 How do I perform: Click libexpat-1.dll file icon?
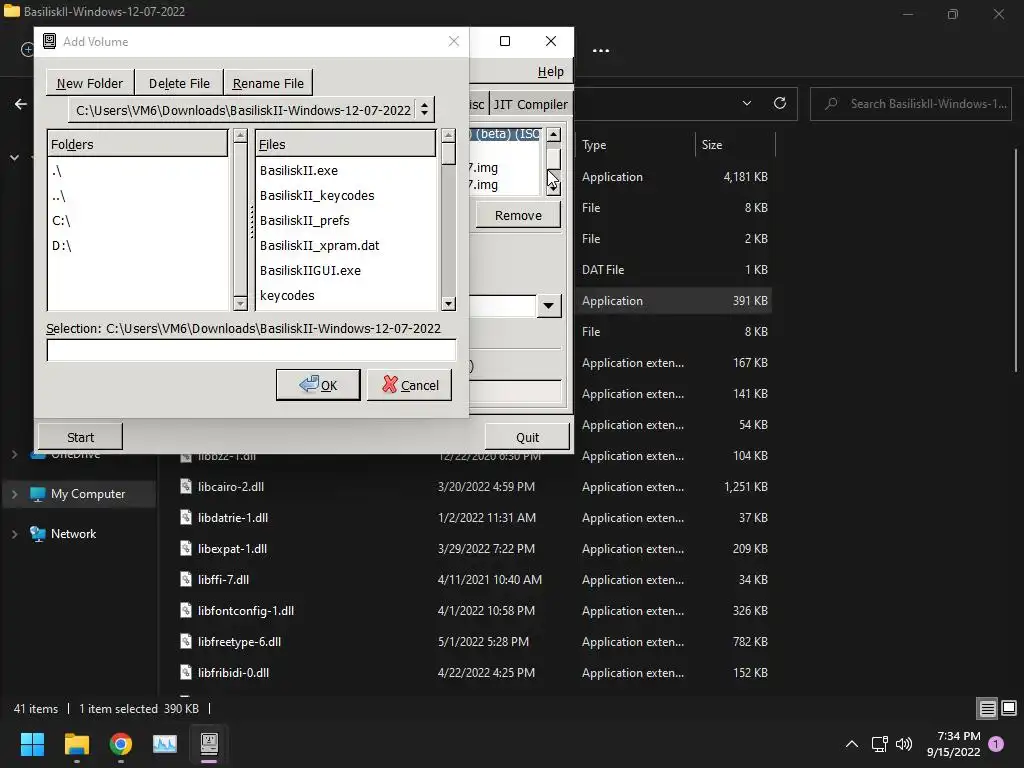point(186,549)
